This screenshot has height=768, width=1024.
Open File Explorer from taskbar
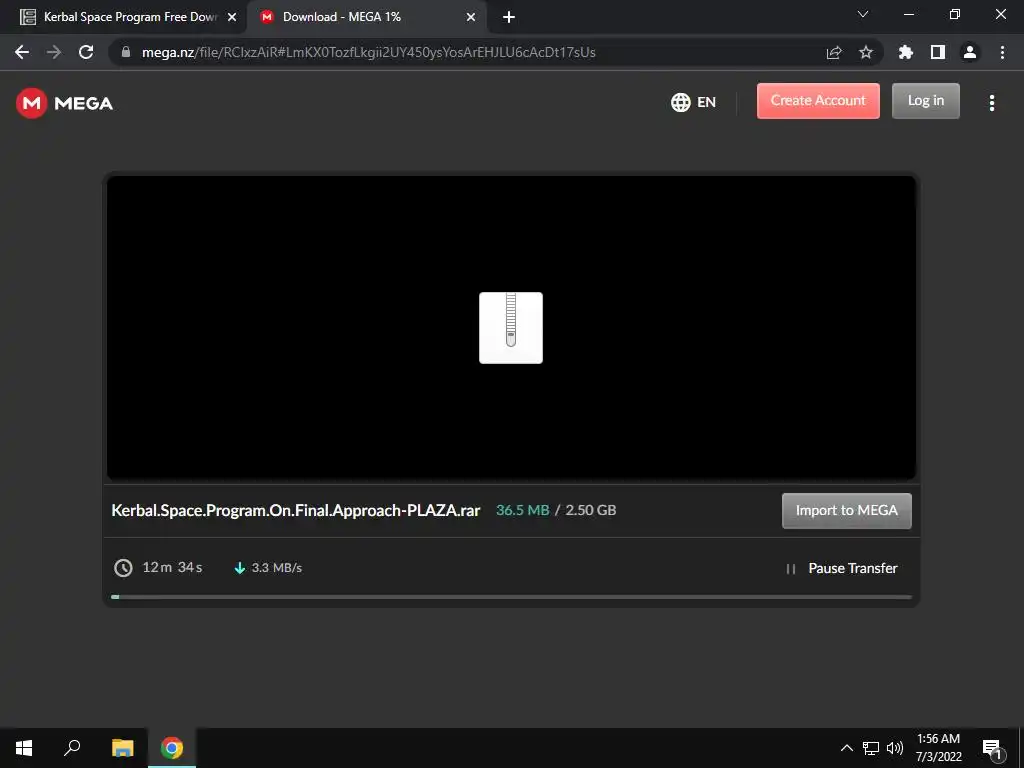click(122, 748)
